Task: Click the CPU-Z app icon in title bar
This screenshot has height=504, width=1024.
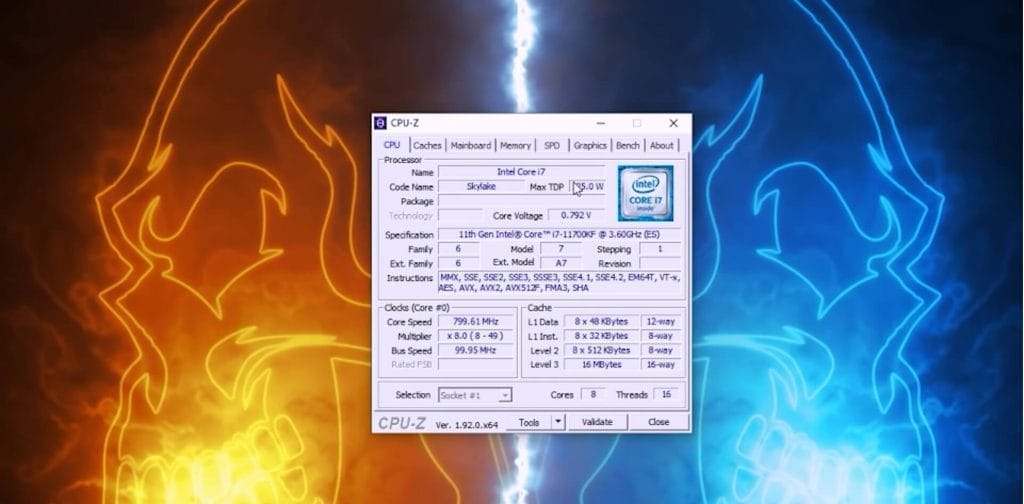Action: click(x=380, y=123)
